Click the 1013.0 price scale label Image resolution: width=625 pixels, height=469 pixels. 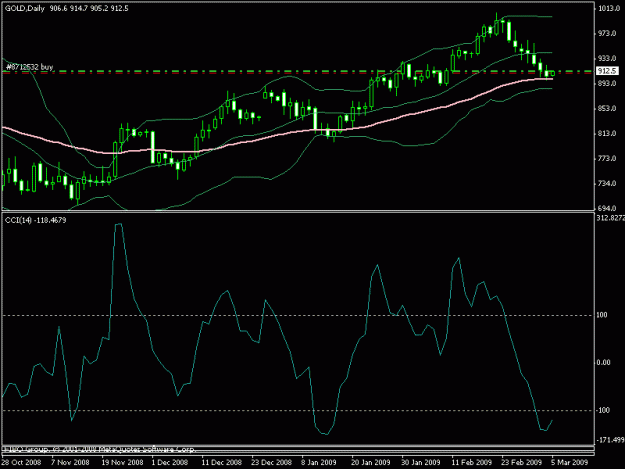tap(607, 8)
